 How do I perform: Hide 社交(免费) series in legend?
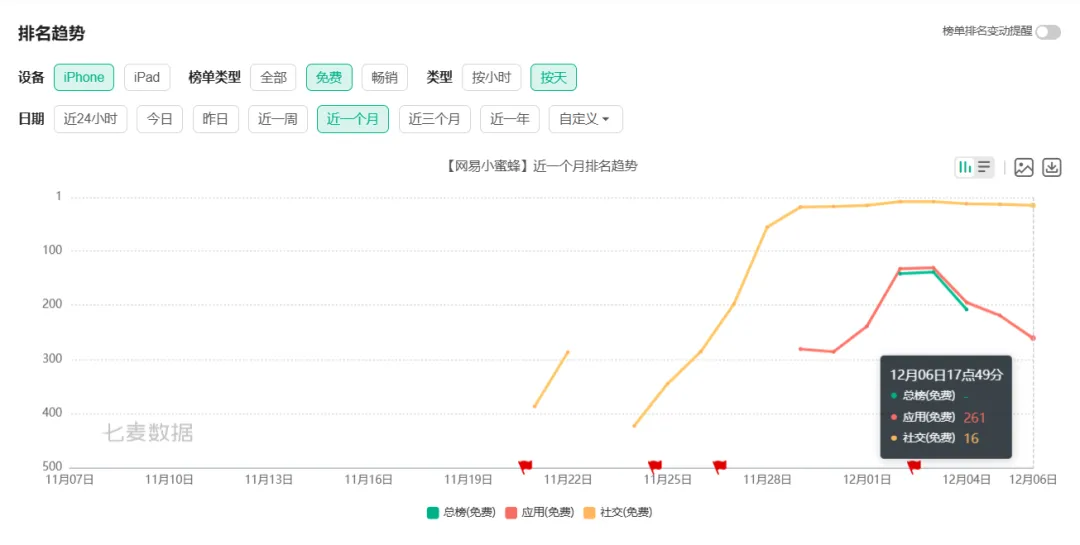click(x=617, y=512)
